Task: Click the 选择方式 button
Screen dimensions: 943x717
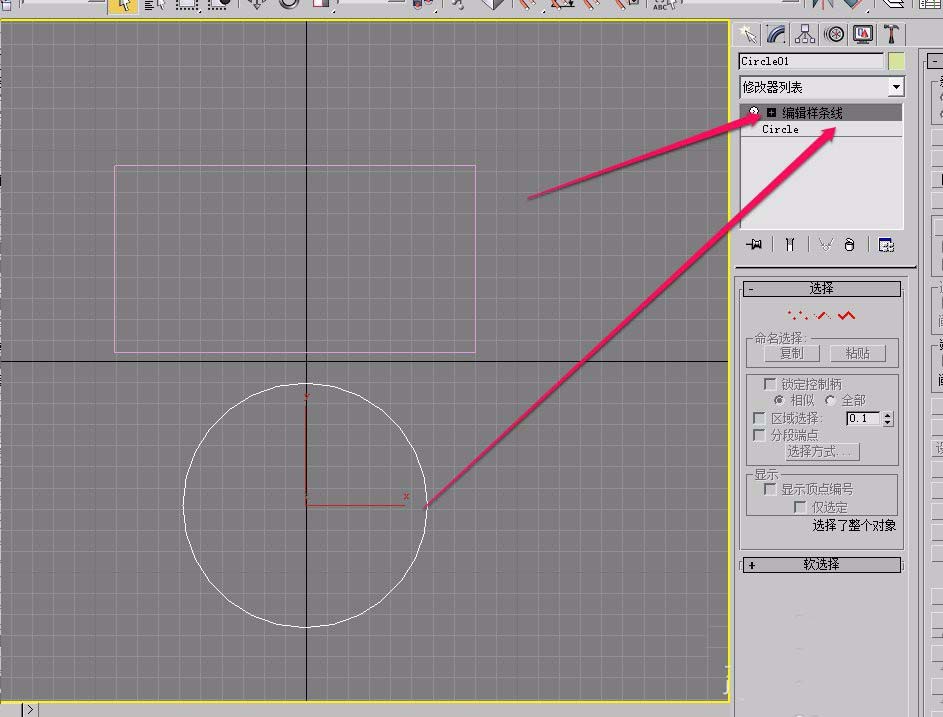Action: [822, 452]
